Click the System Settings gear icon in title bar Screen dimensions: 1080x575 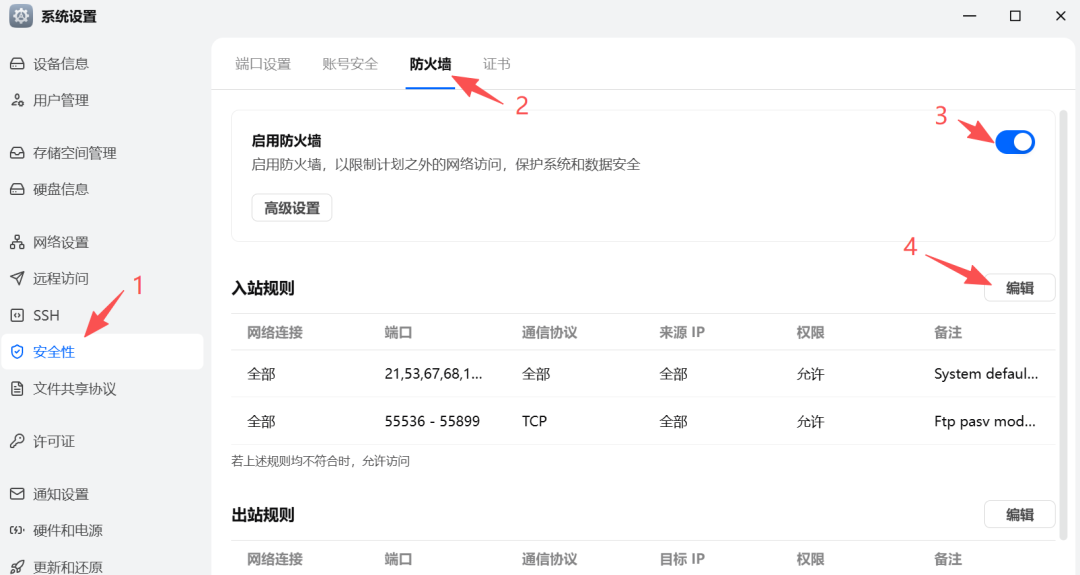(21, 16)
